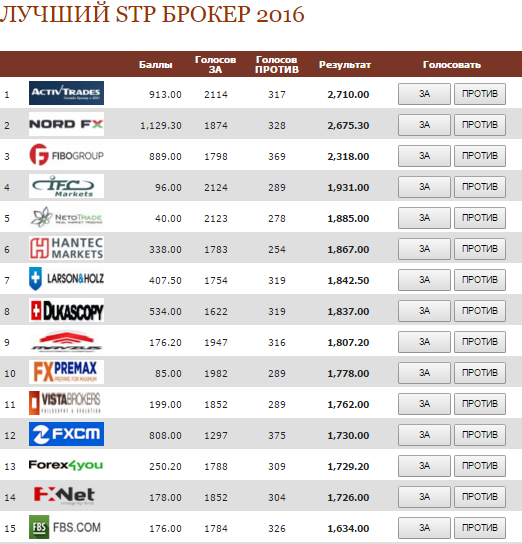Vote ПРОТИВ for FXCM

[x=480, y=435]
